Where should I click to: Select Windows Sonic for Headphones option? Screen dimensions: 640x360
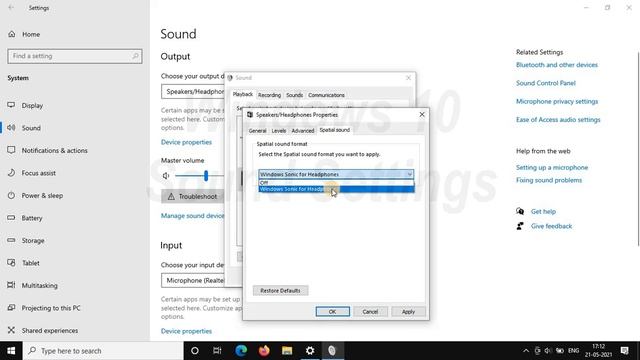click(336, 189)
